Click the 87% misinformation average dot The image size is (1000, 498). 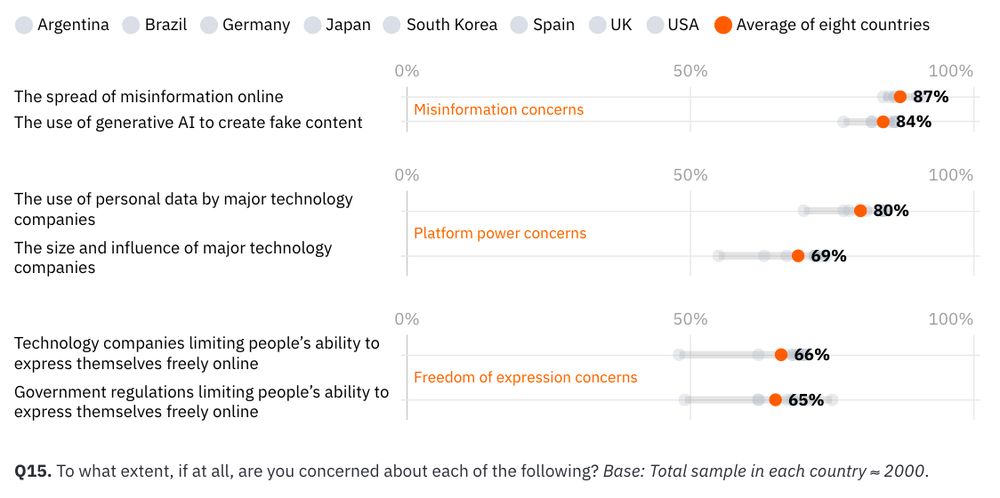(900, 97)
